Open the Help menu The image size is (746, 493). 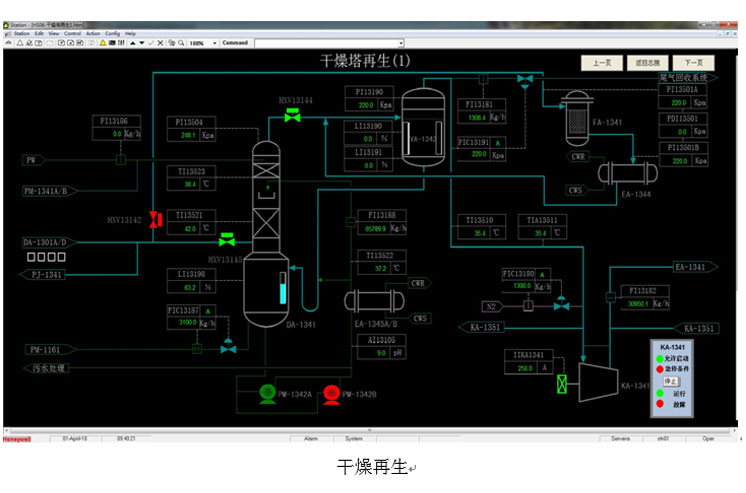click(x=130, y=34)
